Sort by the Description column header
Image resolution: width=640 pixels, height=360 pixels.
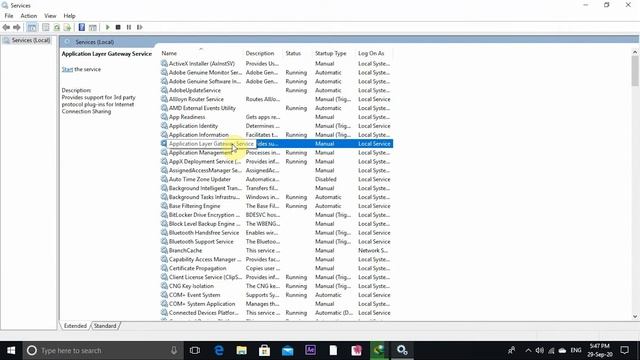260,53
